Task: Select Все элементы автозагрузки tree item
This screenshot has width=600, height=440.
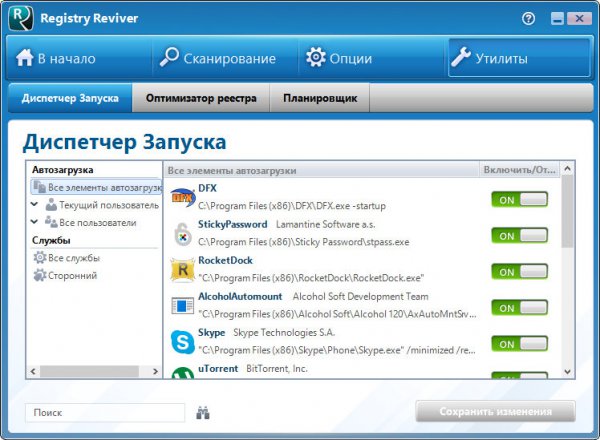Action: coord(96,187)
